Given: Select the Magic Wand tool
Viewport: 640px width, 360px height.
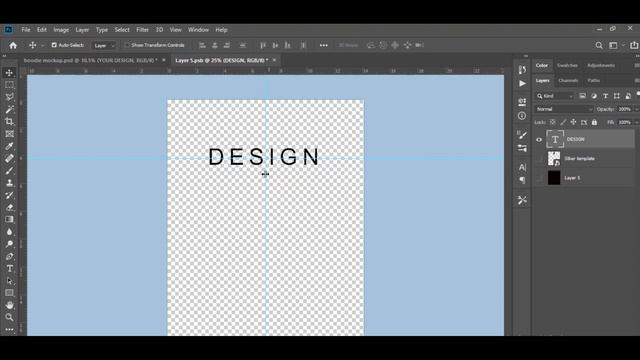Looking at the screenshot, I should click(9, 109).
